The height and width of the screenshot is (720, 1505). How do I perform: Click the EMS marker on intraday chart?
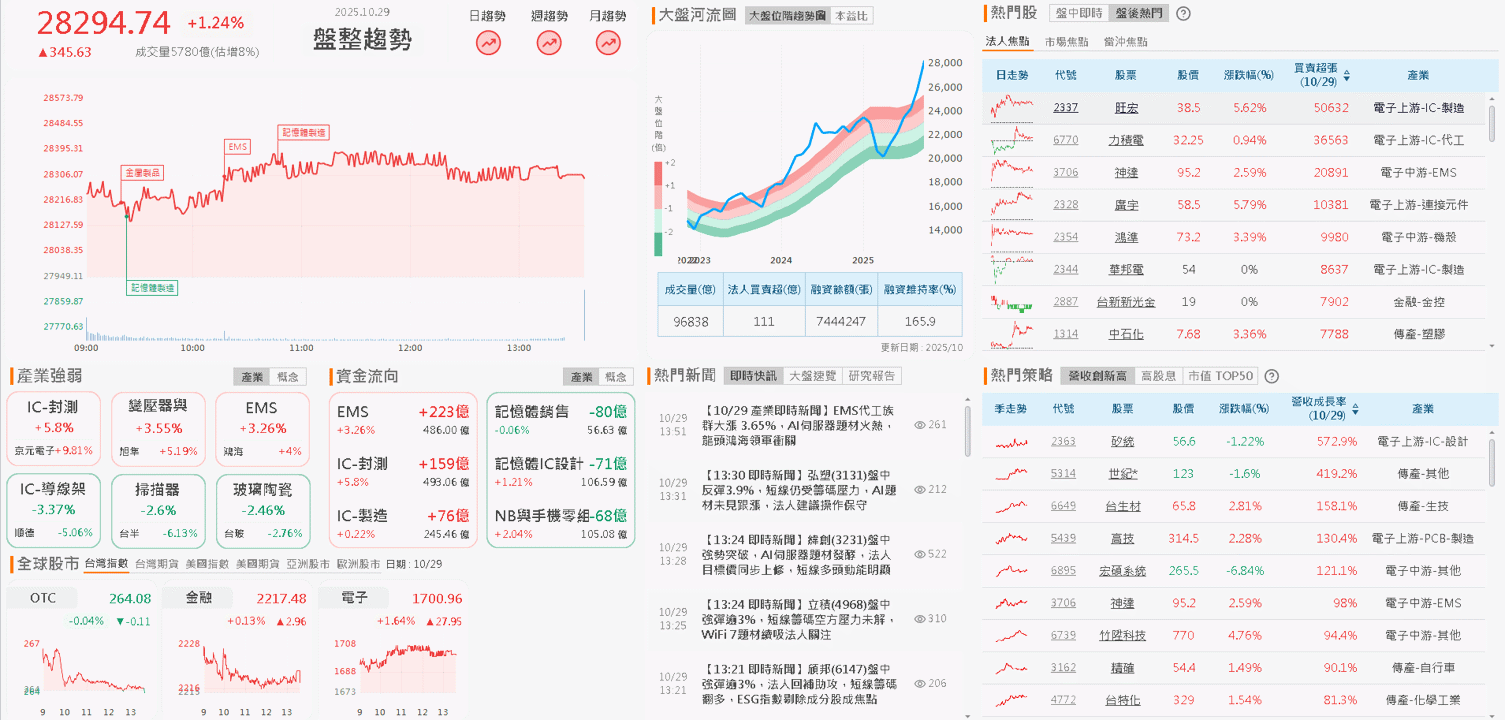coord(237,147)
